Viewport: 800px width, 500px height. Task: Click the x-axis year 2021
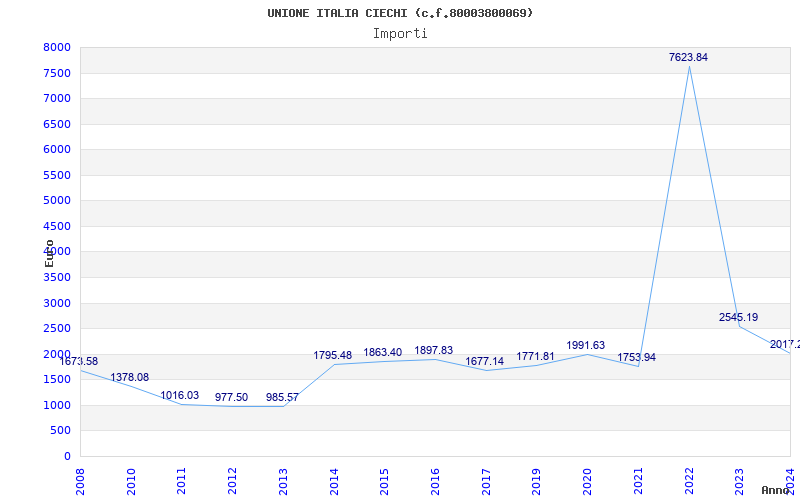point(638,481)
